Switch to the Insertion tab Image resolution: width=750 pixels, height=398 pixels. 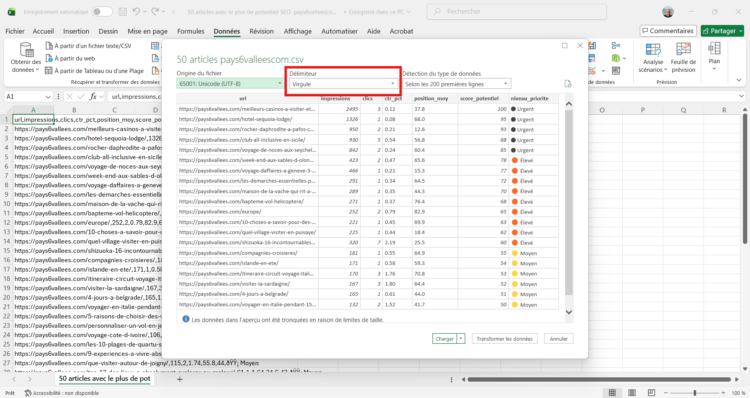point(76,31)
